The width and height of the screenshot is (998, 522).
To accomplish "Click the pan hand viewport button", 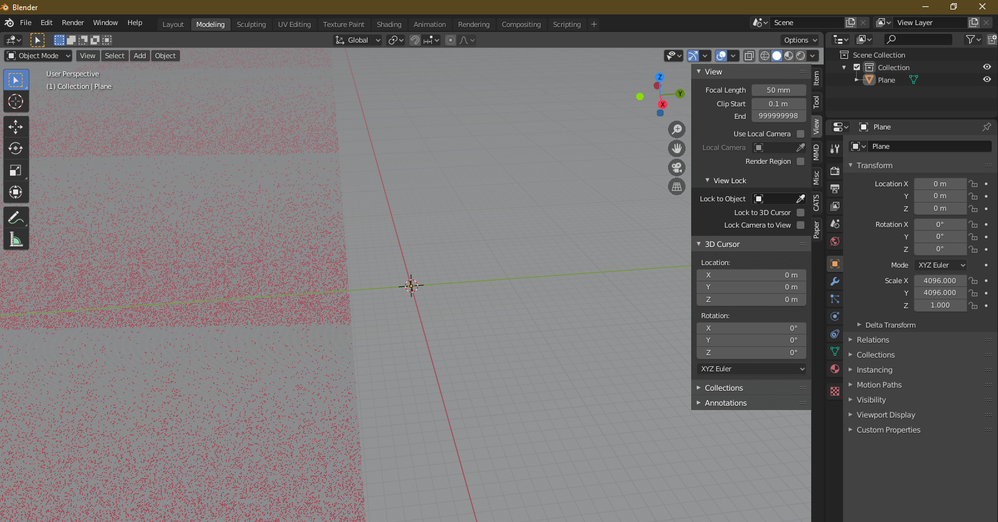I will [677, 148].
